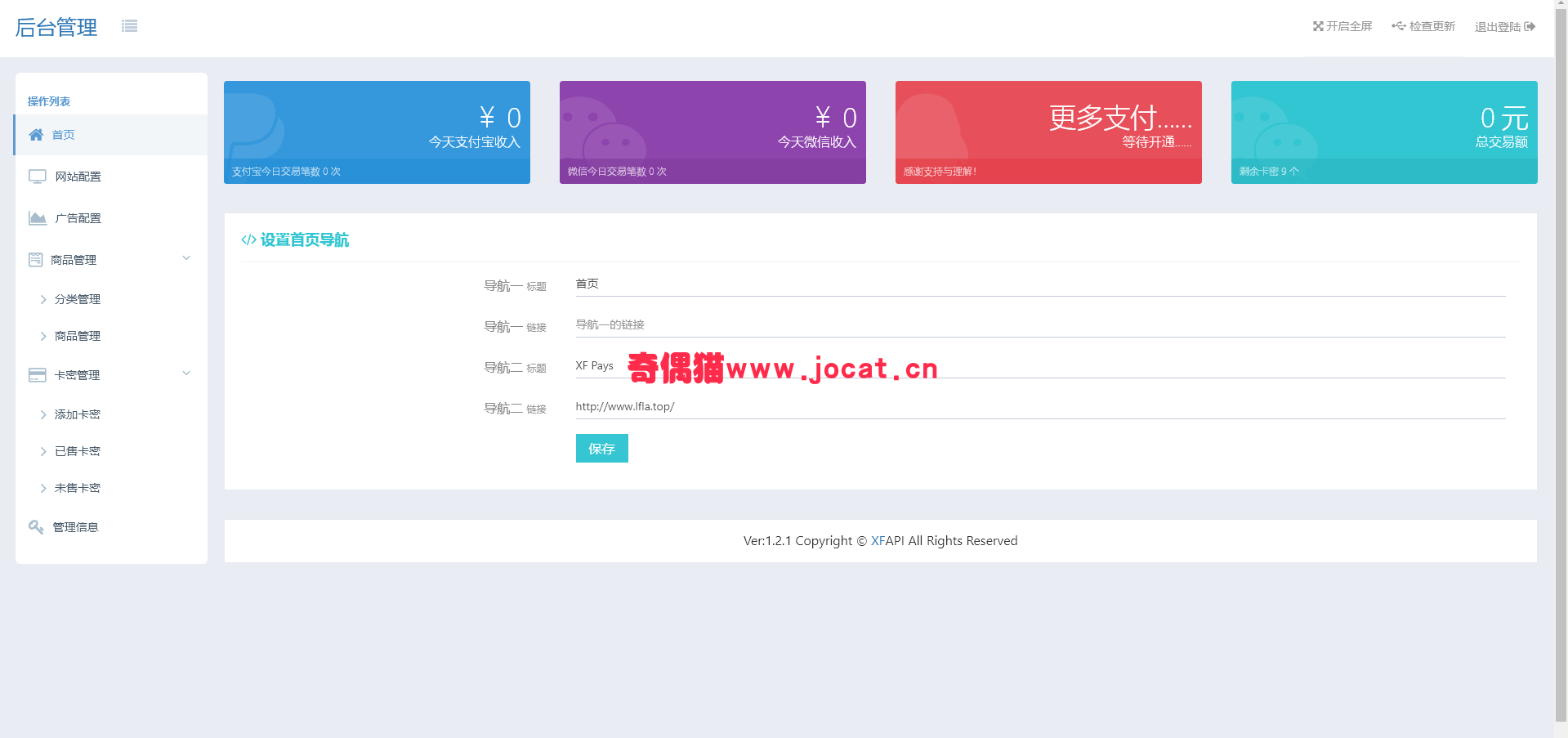This screenshot has width=1568, height=738.
Task: Click the 剩余卡密 9 个 text
Action: [1269, 172]
